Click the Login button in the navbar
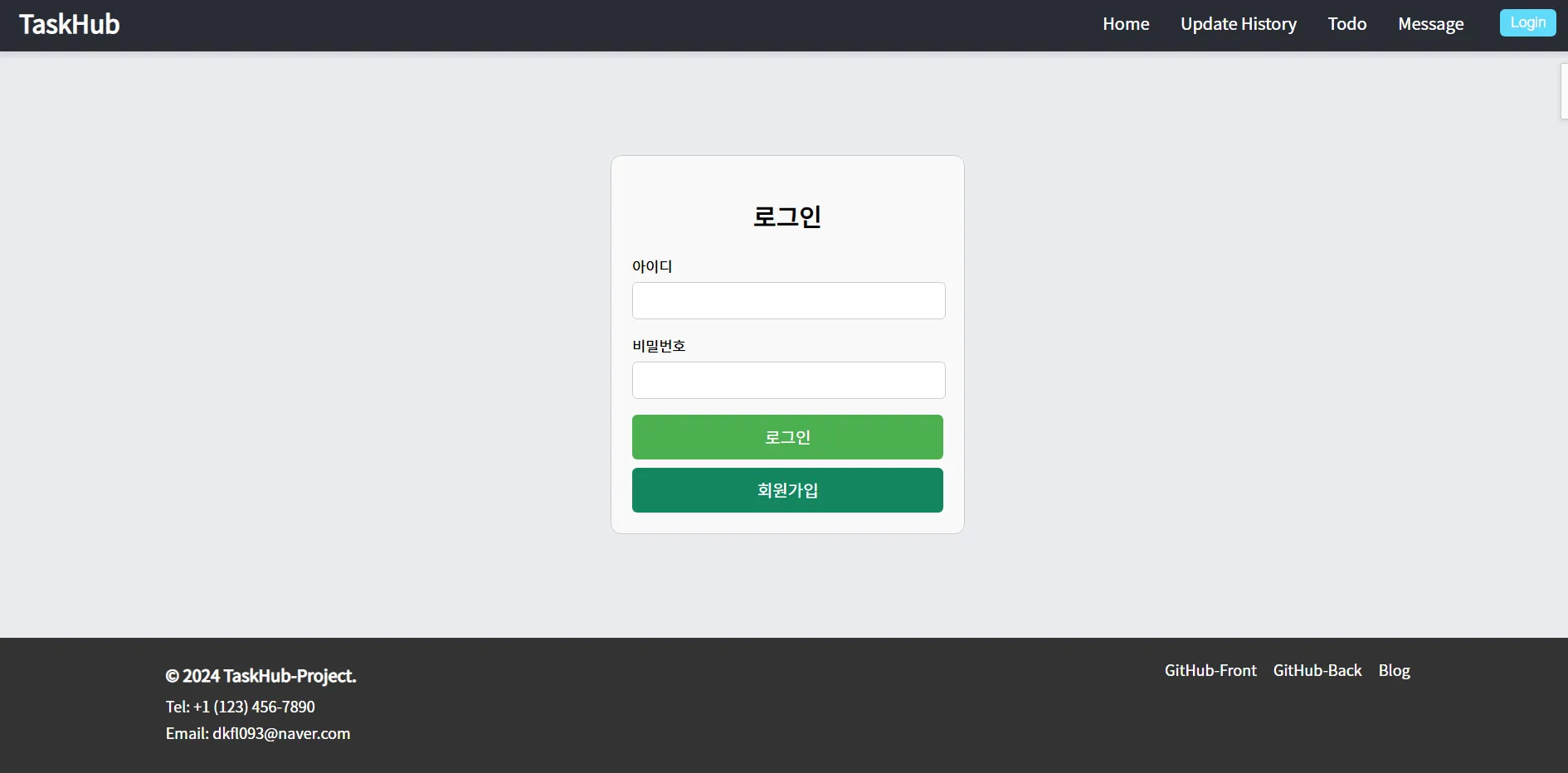This screenshot has width=1568, height=773. coord(1527,22)
